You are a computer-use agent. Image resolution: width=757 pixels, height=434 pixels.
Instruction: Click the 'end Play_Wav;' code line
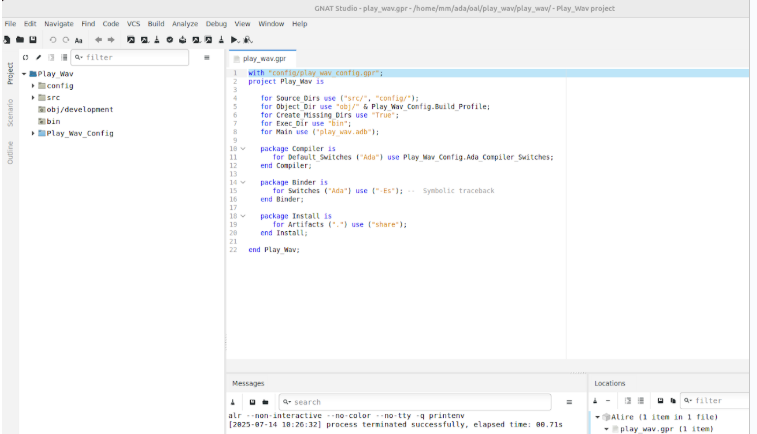[274, 250]
